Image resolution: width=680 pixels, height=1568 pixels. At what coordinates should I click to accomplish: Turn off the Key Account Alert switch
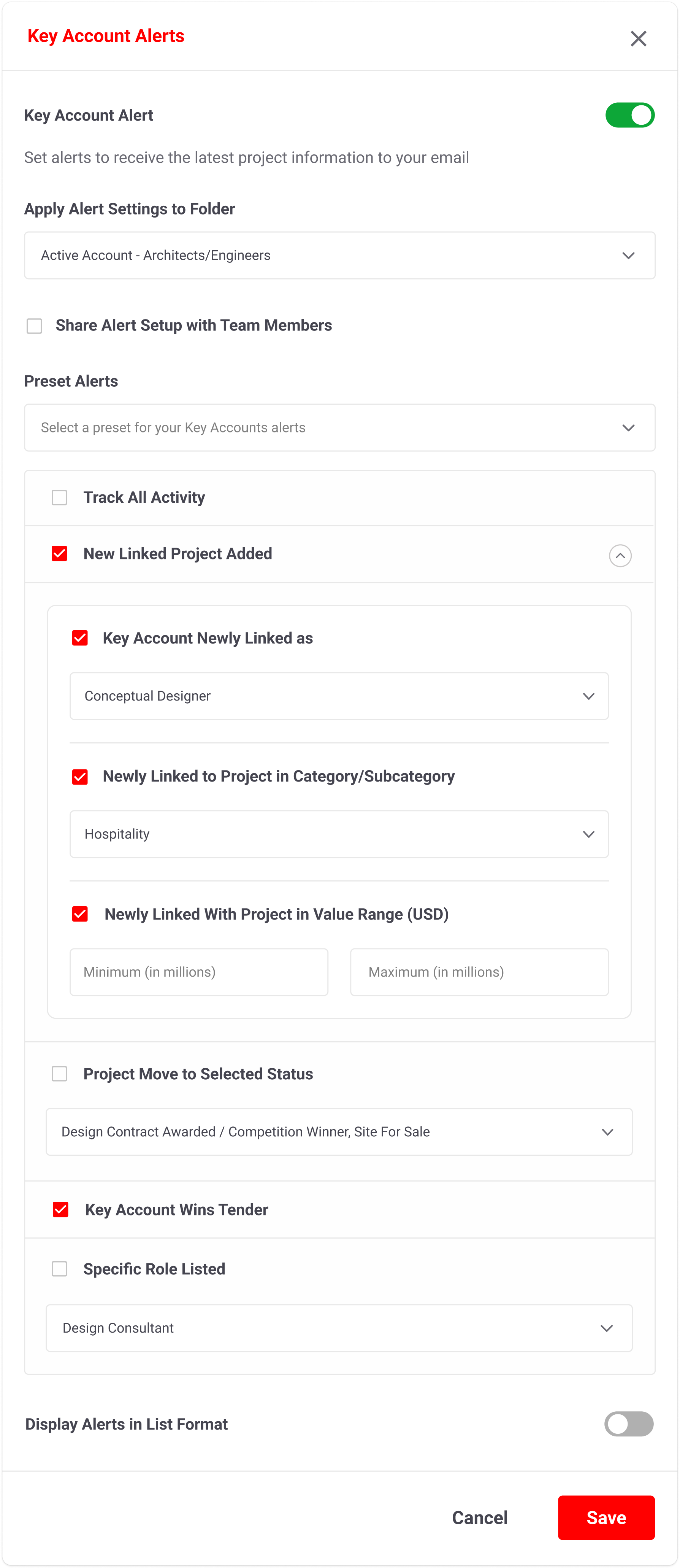click(629, 115)
